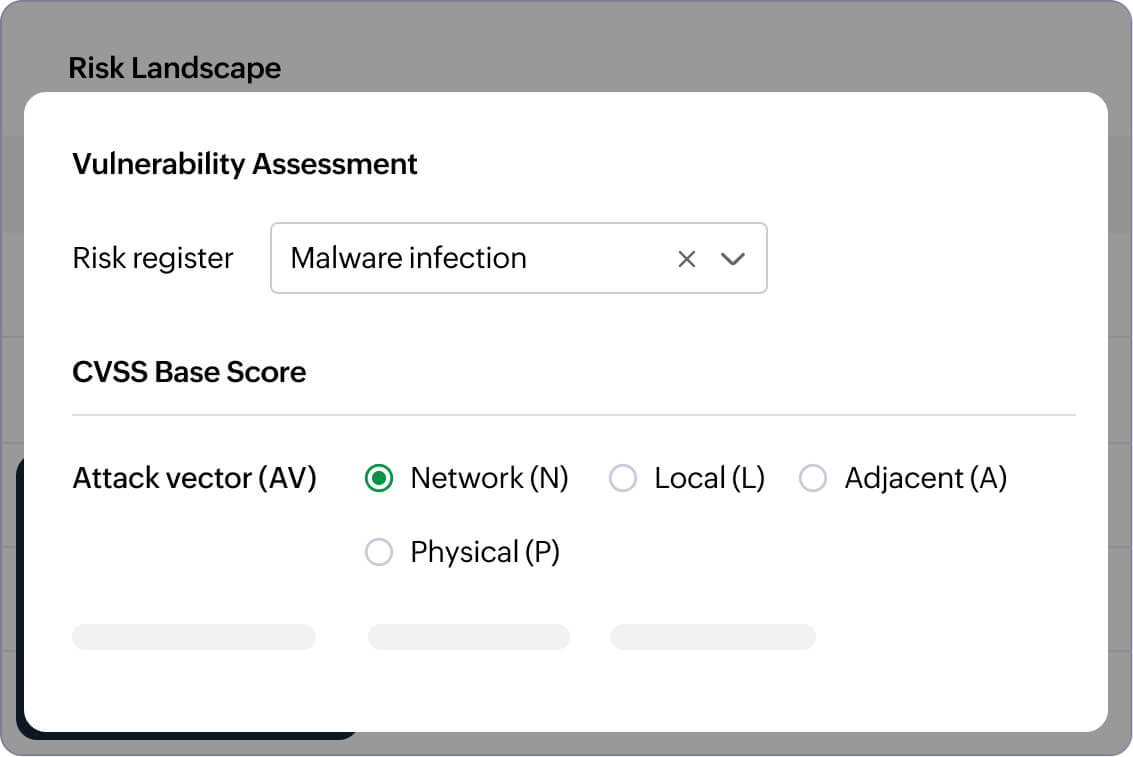The width and height of the screenshot is (1133, 757).
Task: Click the Vulnerability Assessment dialog heading
Action: pyautogui.click(x=245, y=164)
